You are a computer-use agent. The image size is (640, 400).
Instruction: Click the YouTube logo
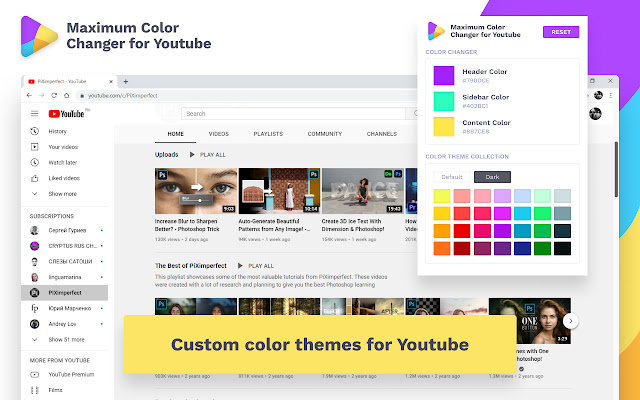67,114
